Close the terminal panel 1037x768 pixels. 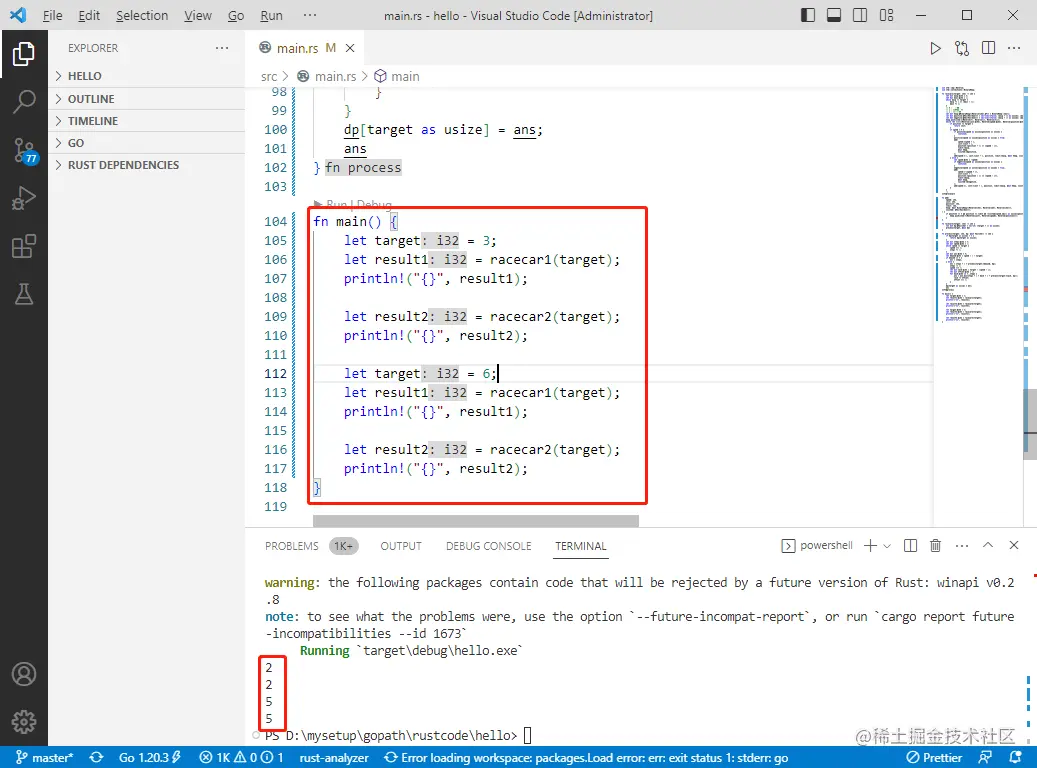[x=1014, y=545]
